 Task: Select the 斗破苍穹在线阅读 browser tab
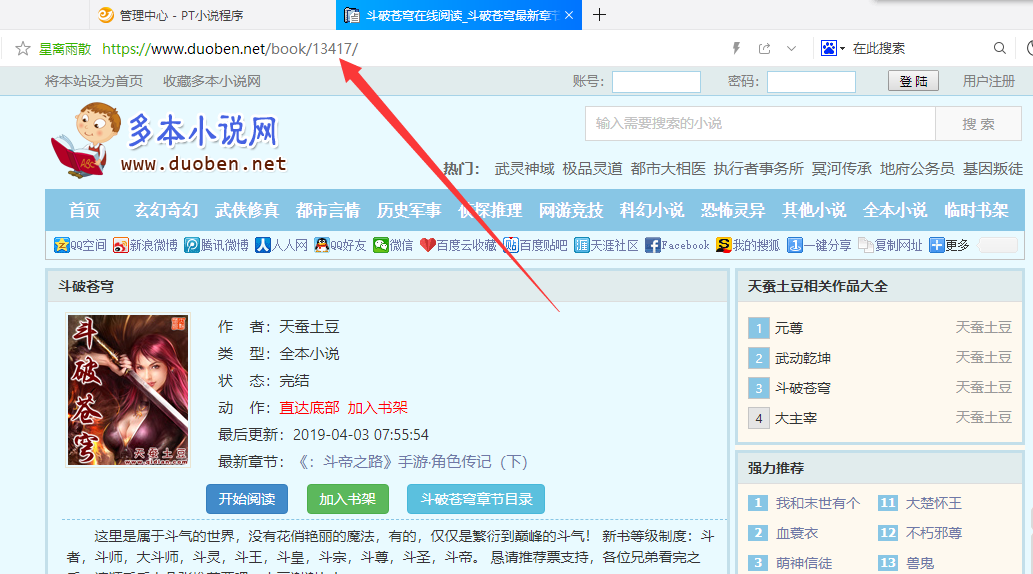pyautogui.click(x=459, y=15)
